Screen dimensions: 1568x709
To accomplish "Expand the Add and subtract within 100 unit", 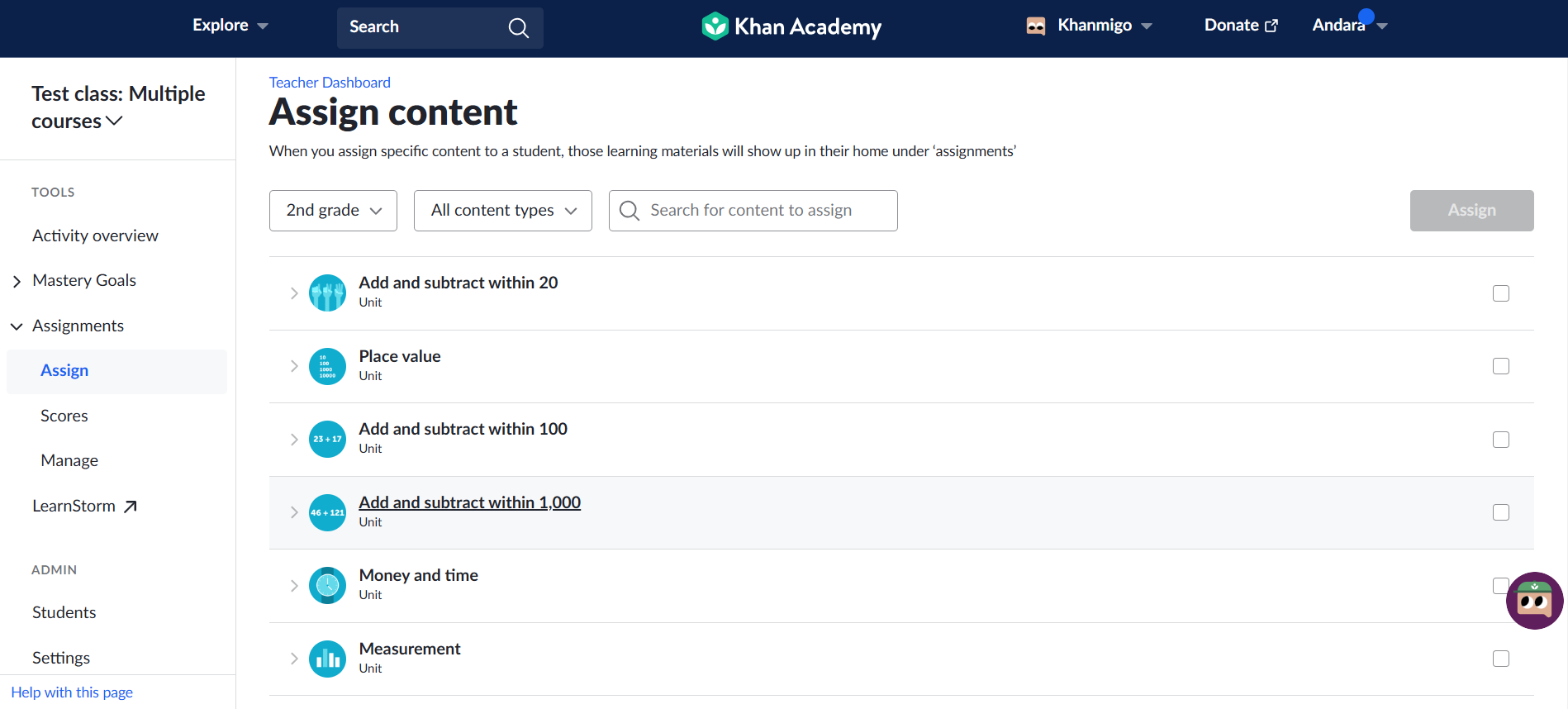I will [x=294, y=440].
